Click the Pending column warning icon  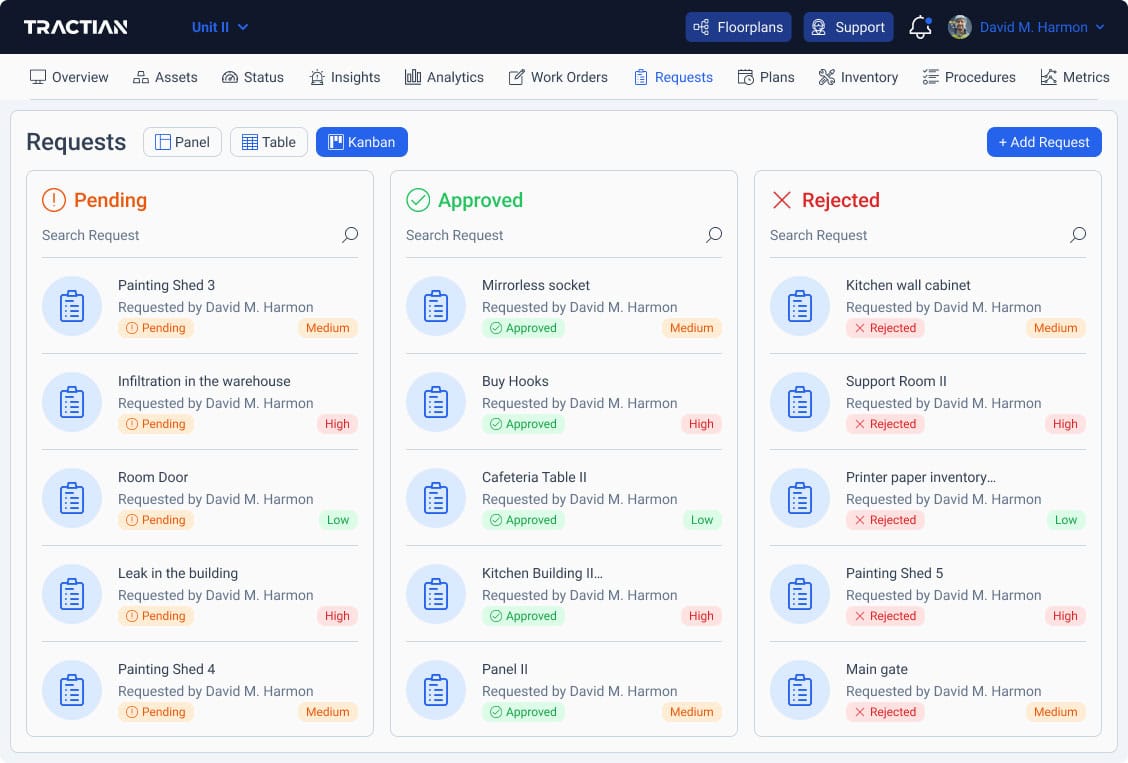(54, 200)
